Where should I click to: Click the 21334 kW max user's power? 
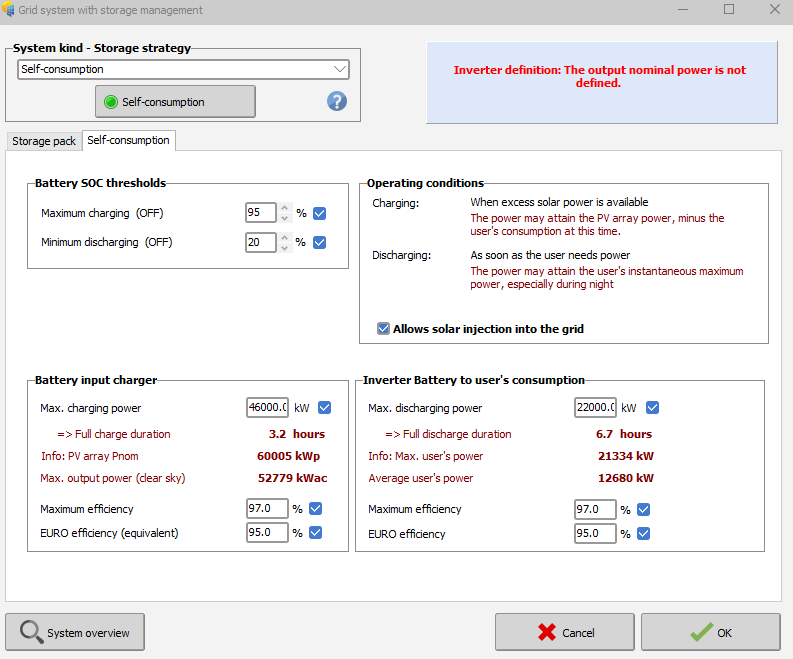pos(626,456)
